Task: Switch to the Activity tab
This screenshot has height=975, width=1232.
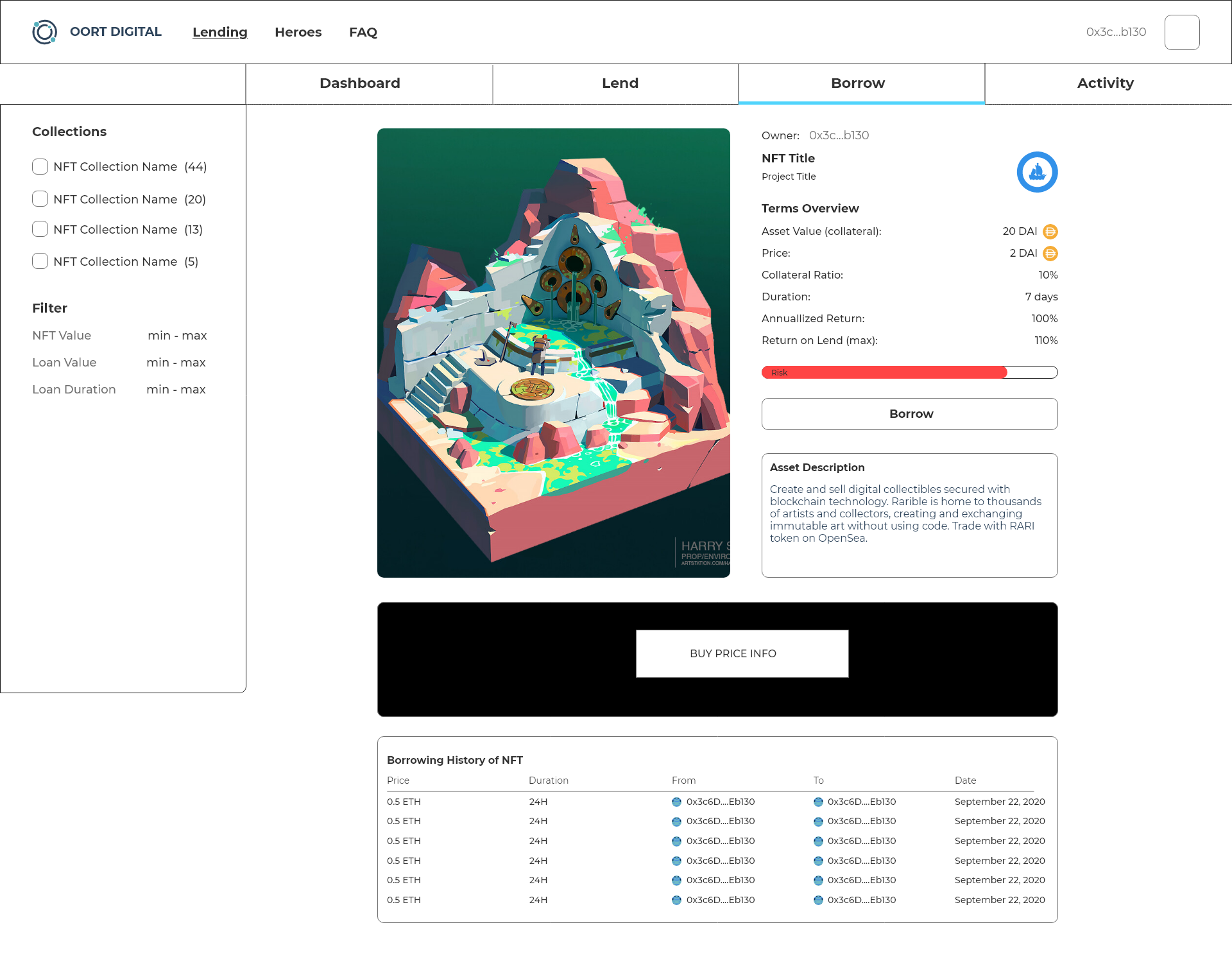Action: (1108, 83)
